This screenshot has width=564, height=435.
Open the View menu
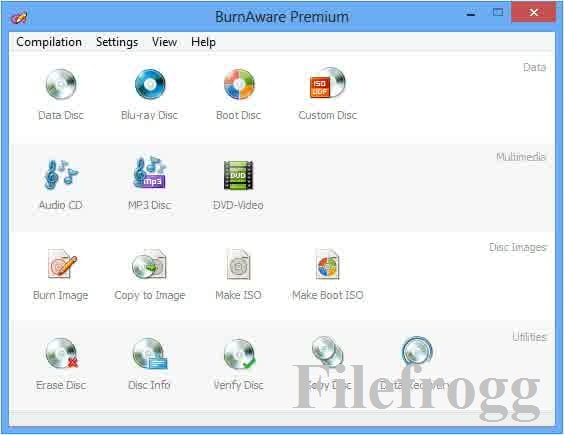click(x=164, y=42)
